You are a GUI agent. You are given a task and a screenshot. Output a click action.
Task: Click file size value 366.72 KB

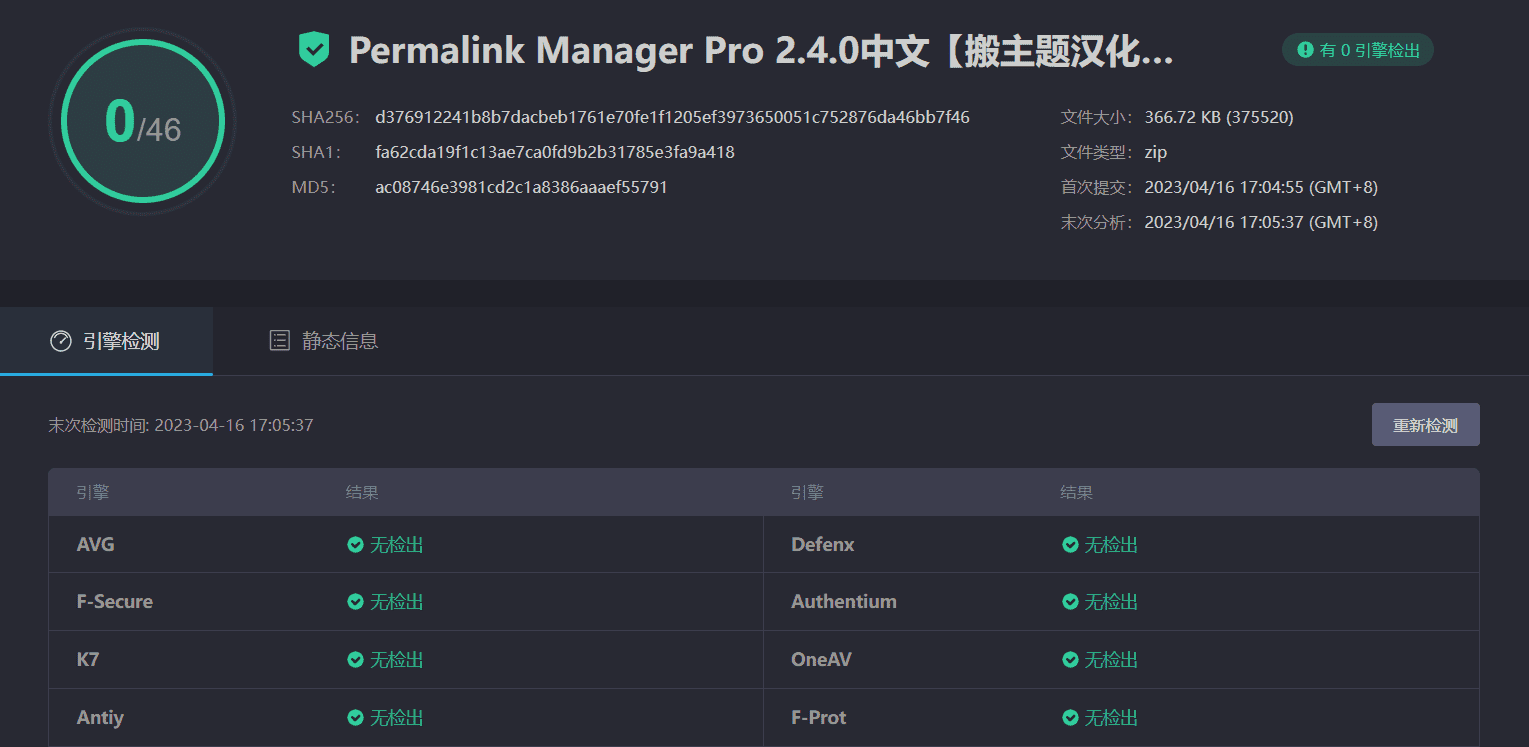point(1219,118)
